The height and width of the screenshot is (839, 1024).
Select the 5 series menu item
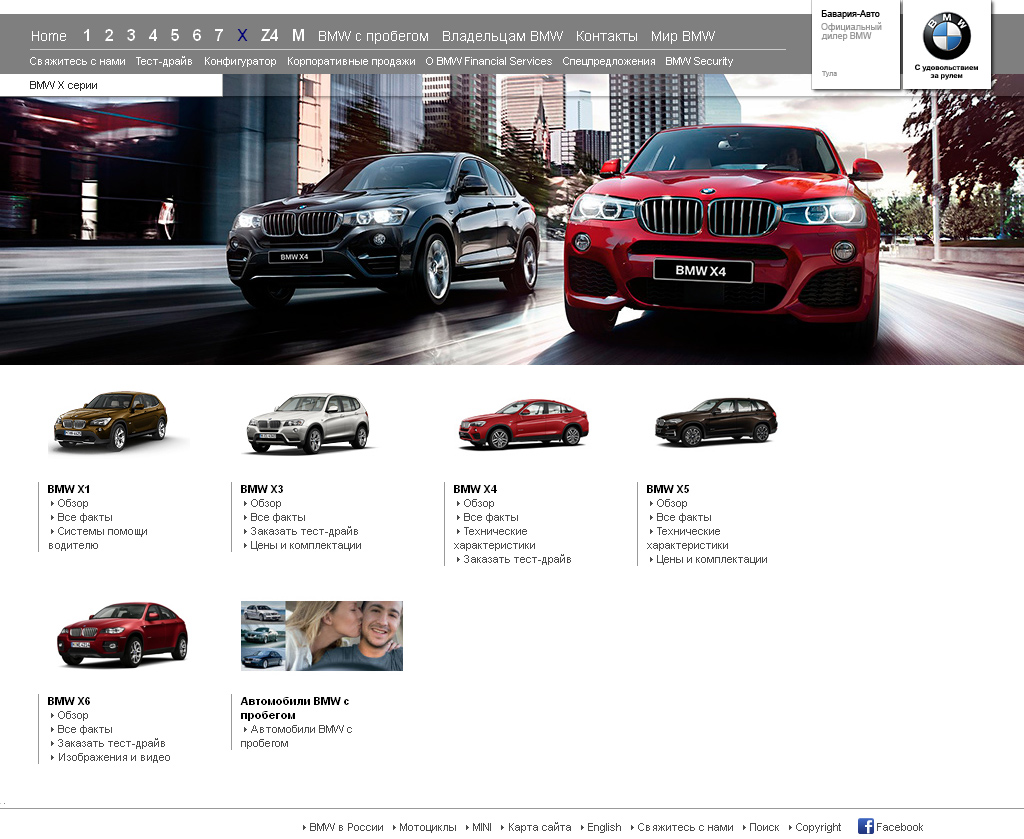(175, 35)
